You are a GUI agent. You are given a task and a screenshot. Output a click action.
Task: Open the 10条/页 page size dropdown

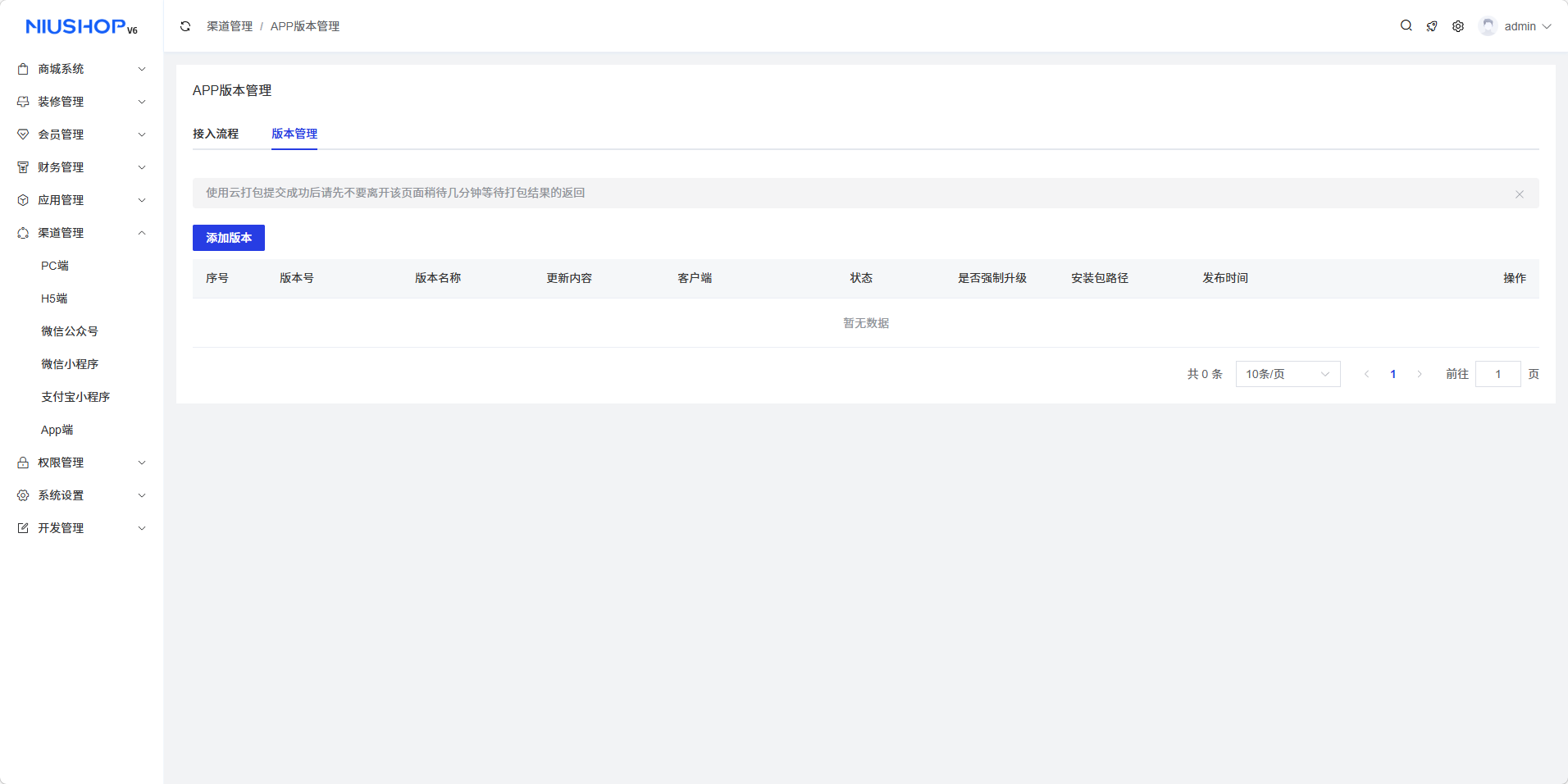pyautogui.click(x=1288, y=374)
